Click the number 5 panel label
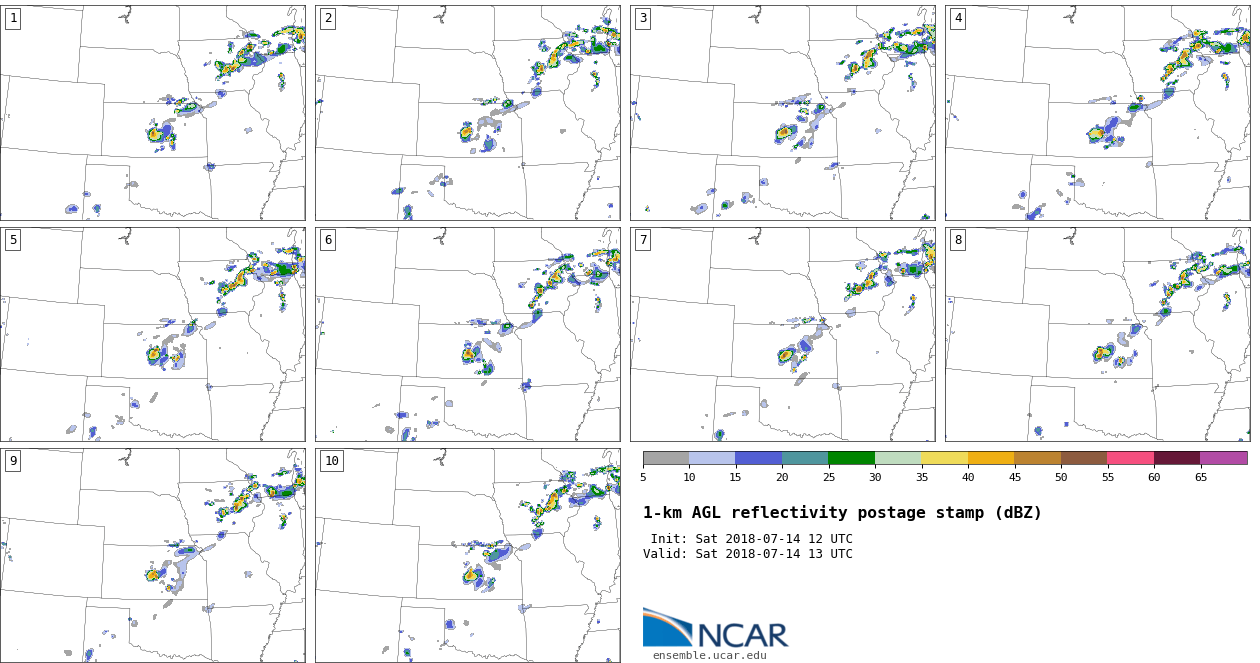 (x=13, y=240)
